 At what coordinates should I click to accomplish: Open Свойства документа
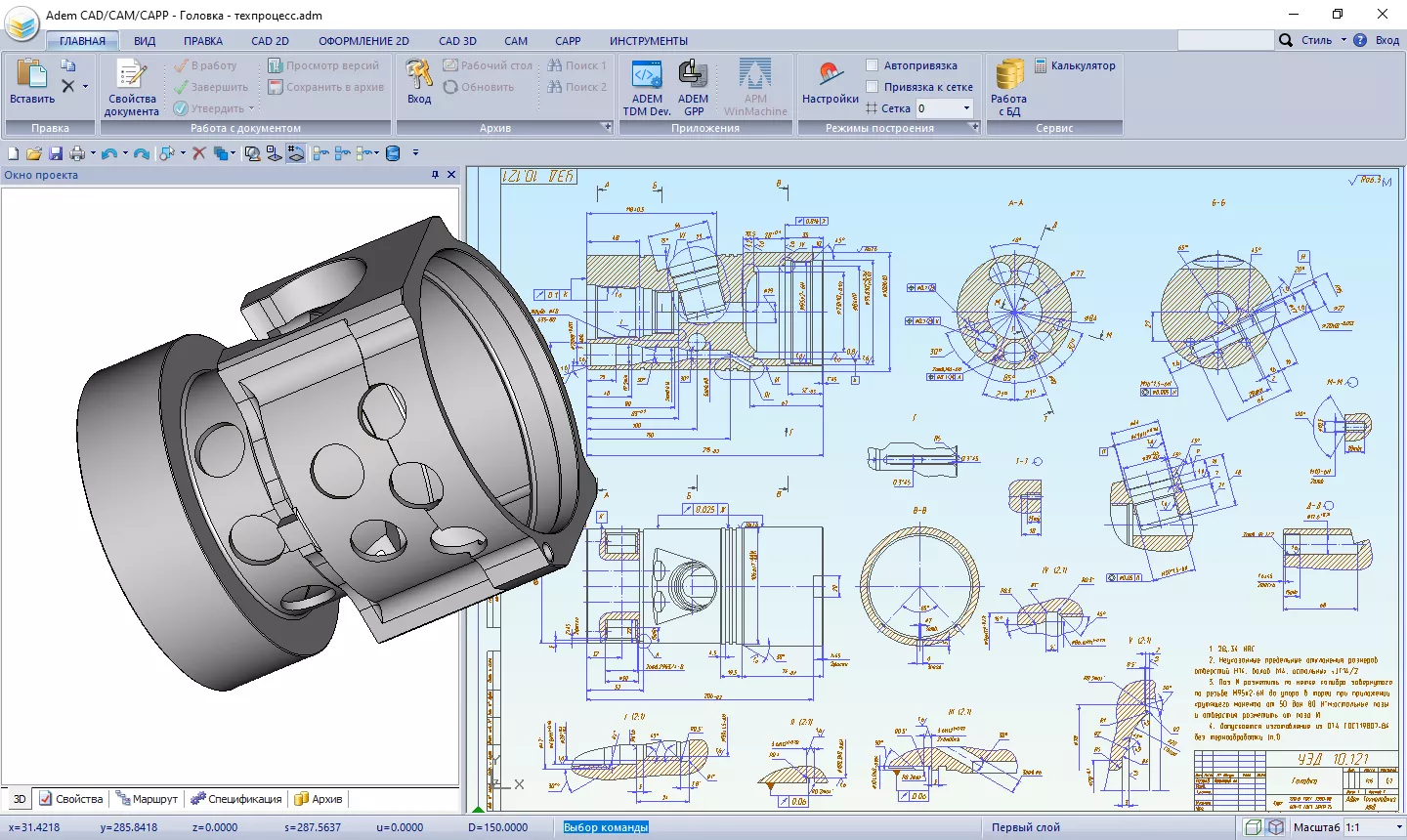click(132, 88)
